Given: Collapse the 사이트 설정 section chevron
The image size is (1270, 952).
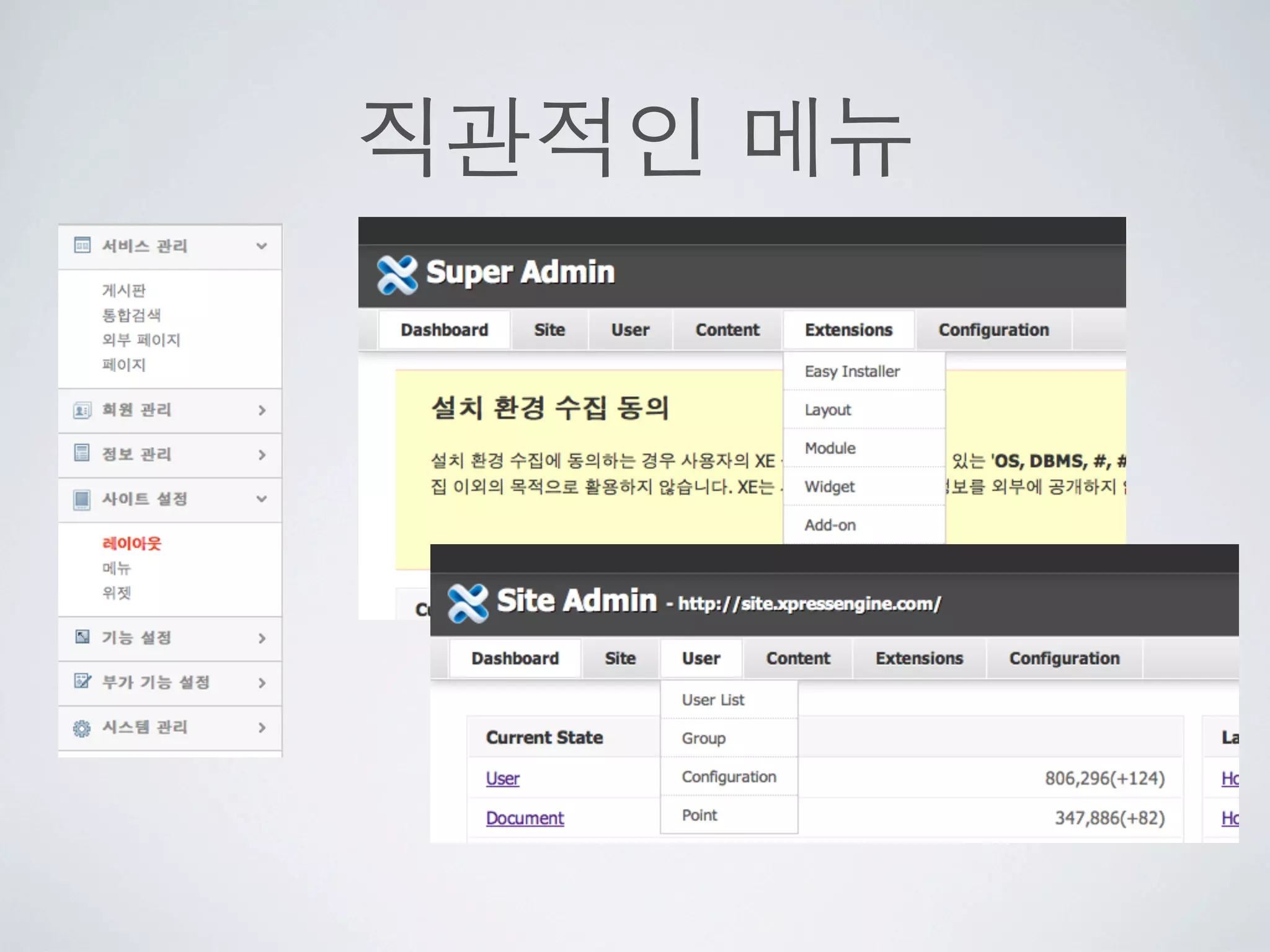Looking at the screenshot, I should point(262,499).
